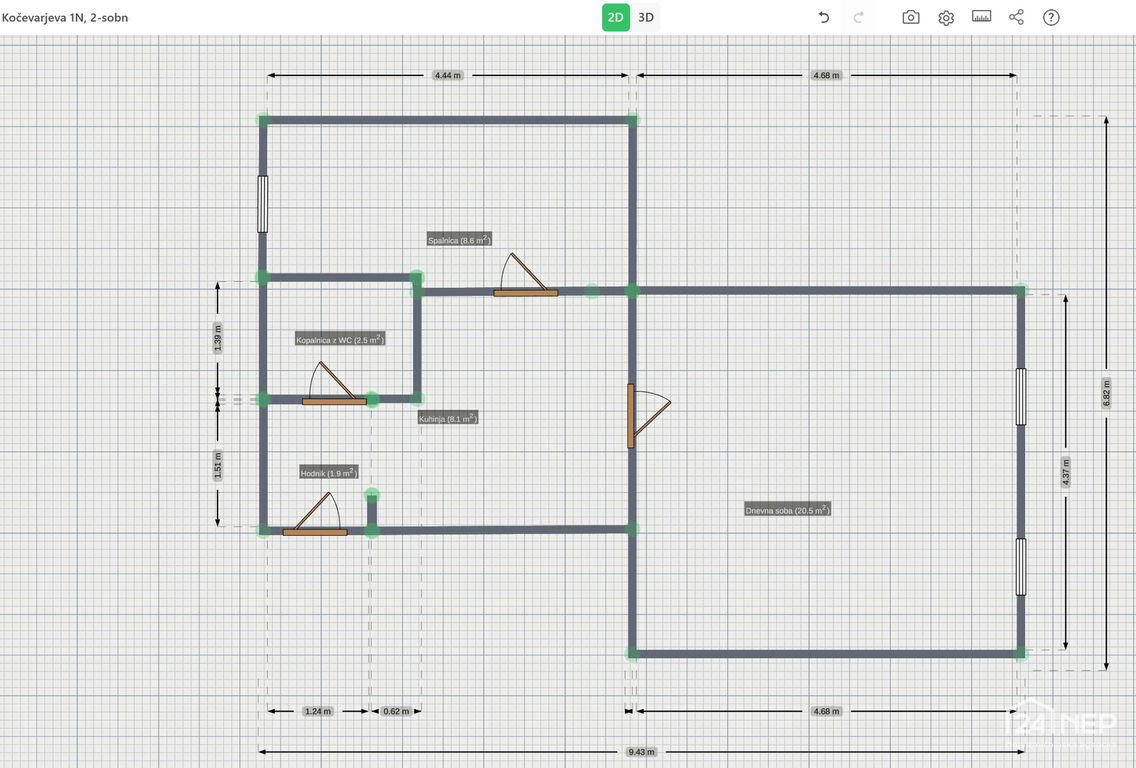Select the Kopalnica z WC room label
1136x768 pixels.
tap(340, 340)
